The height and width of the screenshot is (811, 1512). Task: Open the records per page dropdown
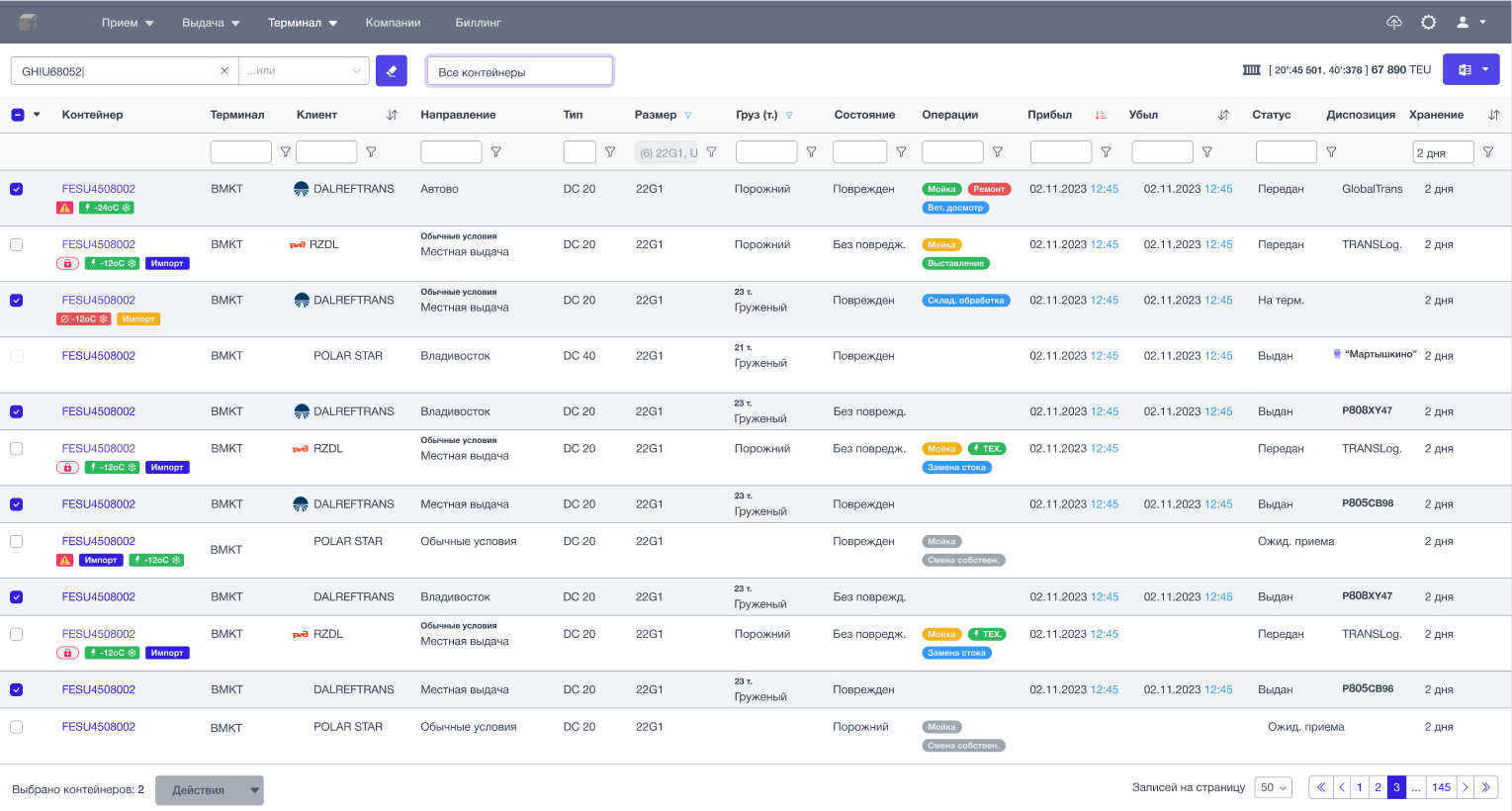click(1273, 787)
